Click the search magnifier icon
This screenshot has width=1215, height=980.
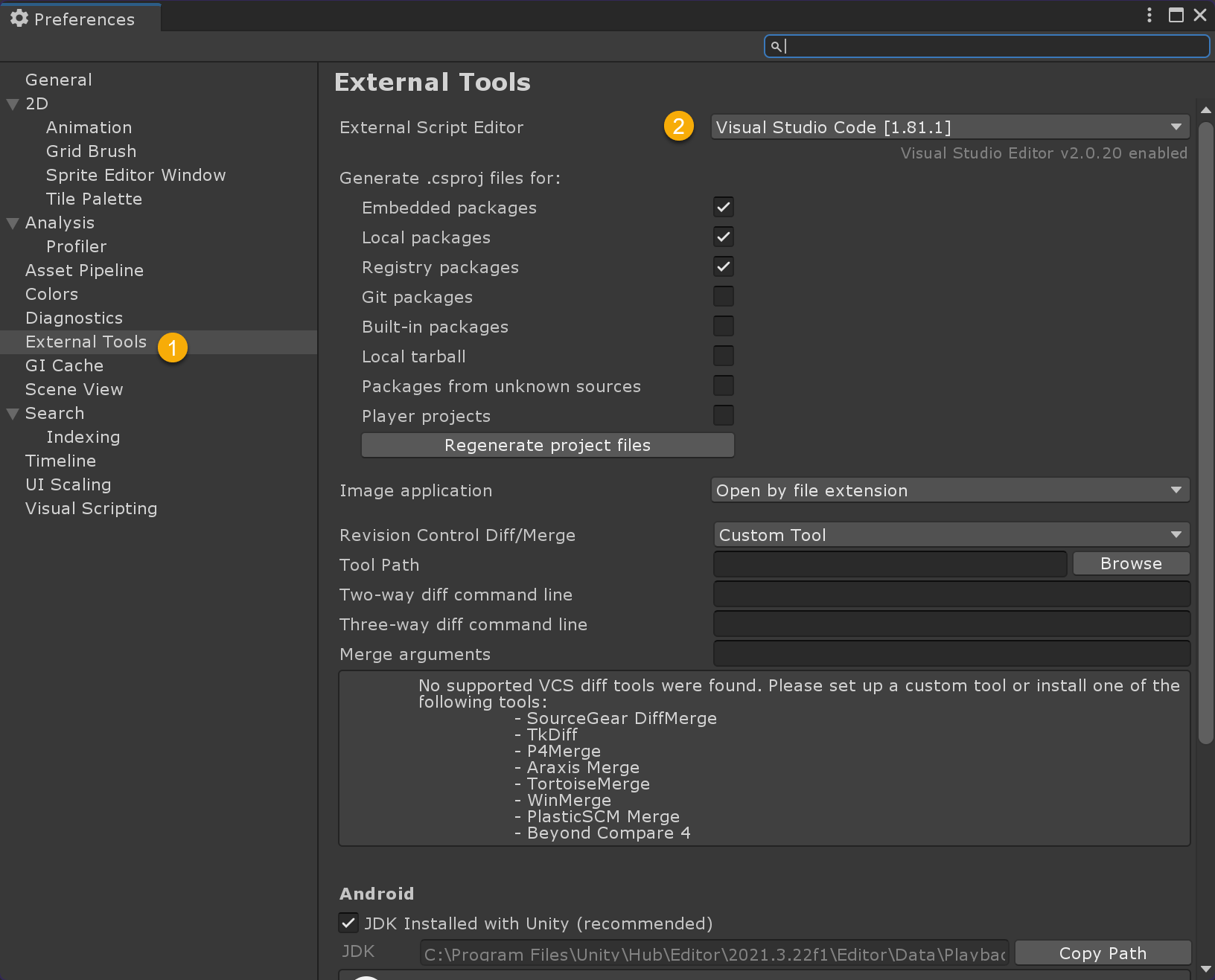tap(776, 47)
